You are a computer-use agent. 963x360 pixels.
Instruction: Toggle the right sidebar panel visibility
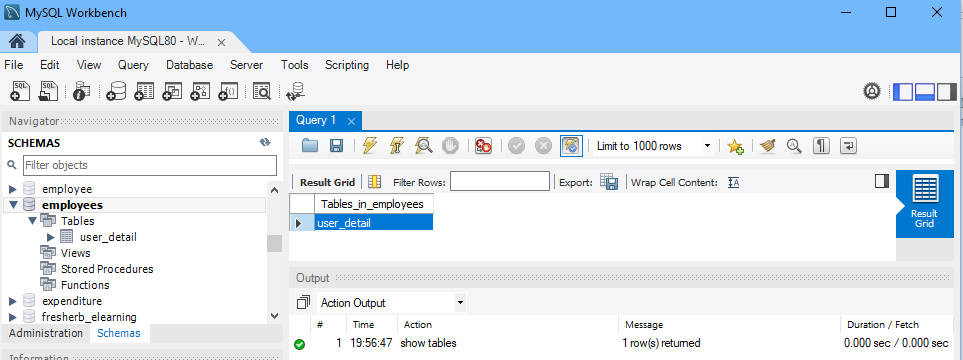pyautogui.click(x=946, y=91)
